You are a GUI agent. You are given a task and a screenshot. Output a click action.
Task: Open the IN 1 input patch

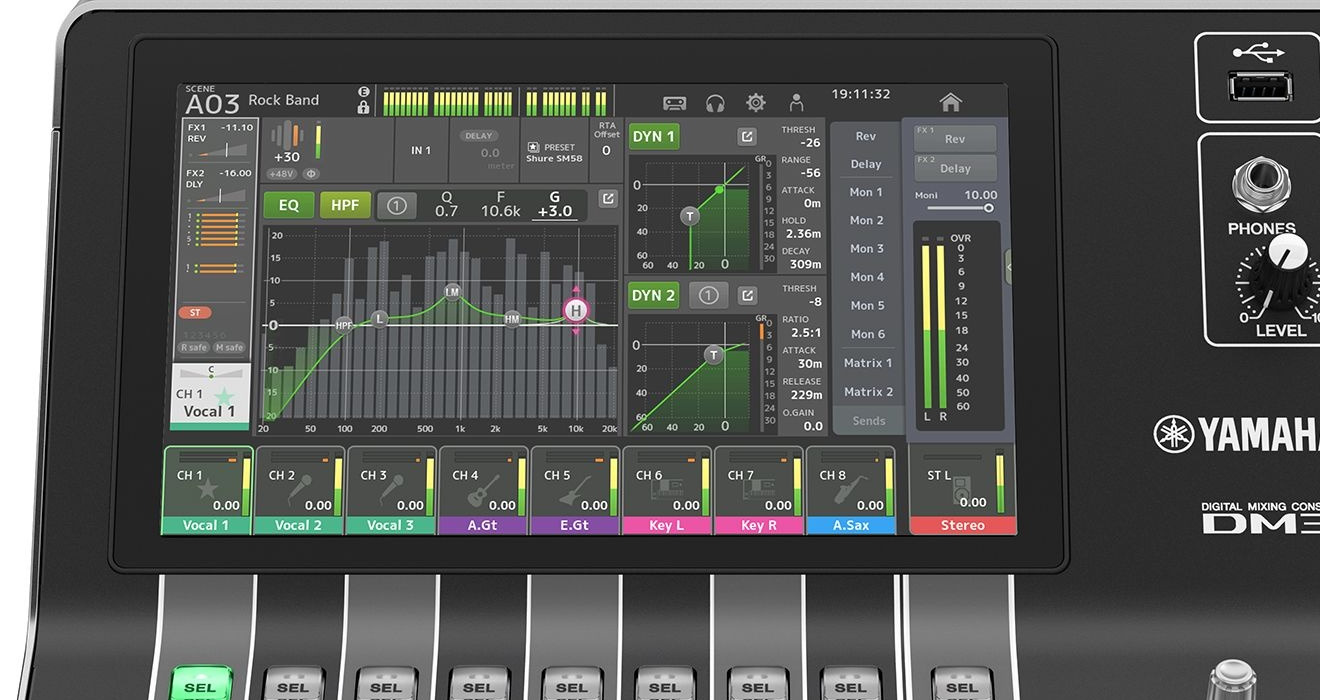pyautogui.click(x=421, y=151)
